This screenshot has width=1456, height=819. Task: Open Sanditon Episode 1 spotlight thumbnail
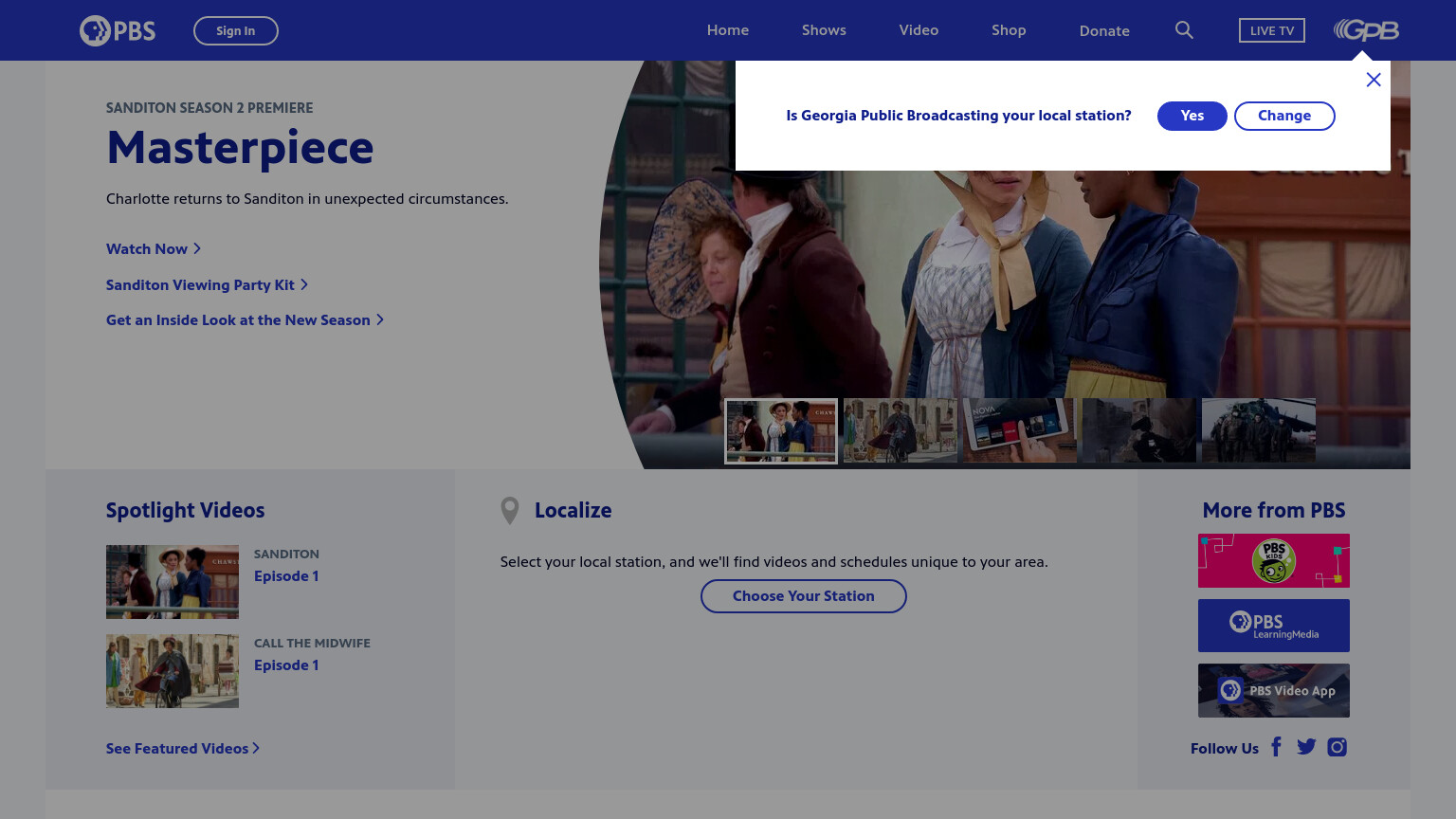173,582
